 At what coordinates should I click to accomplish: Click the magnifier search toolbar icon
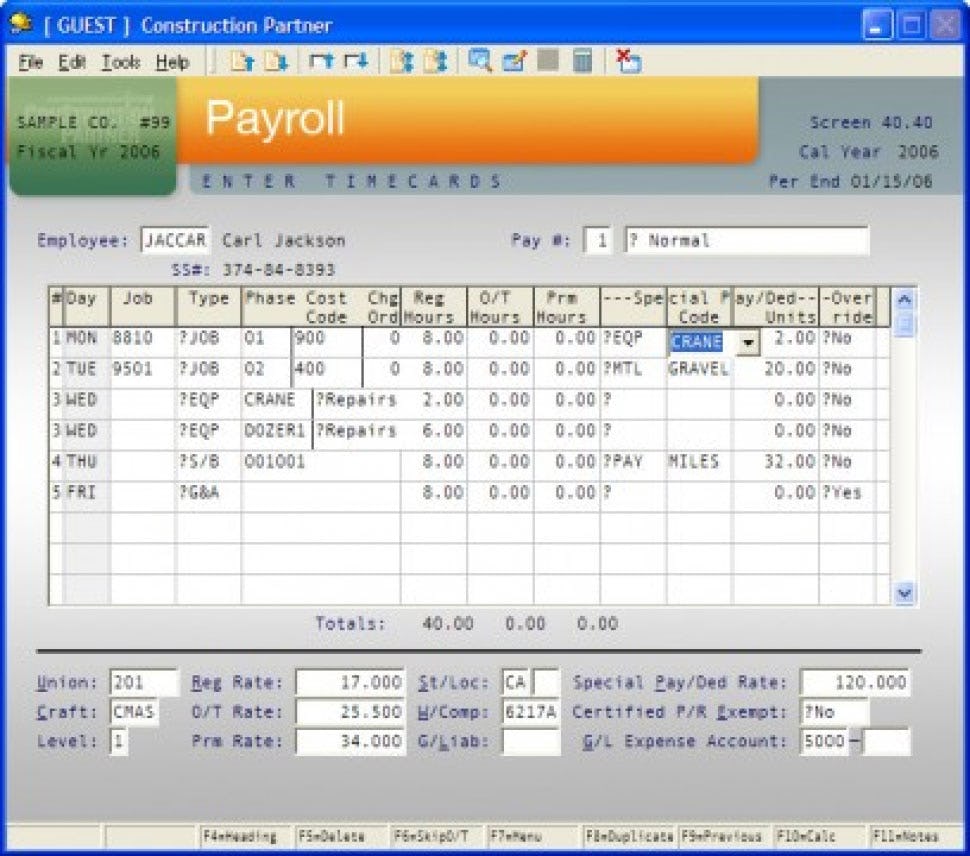tap(480, 62)
